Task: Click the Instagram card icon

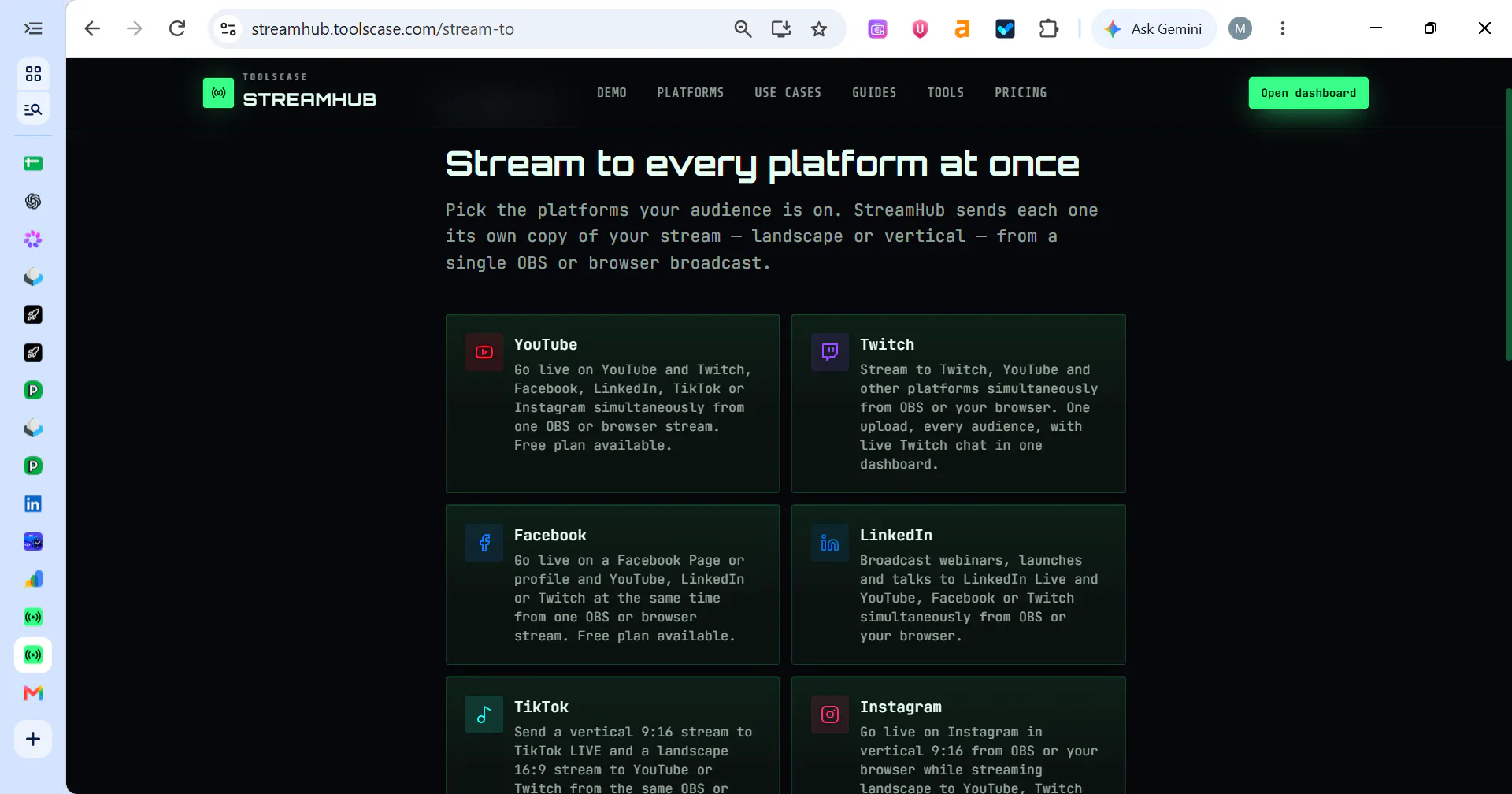Action: click(830, 714)
